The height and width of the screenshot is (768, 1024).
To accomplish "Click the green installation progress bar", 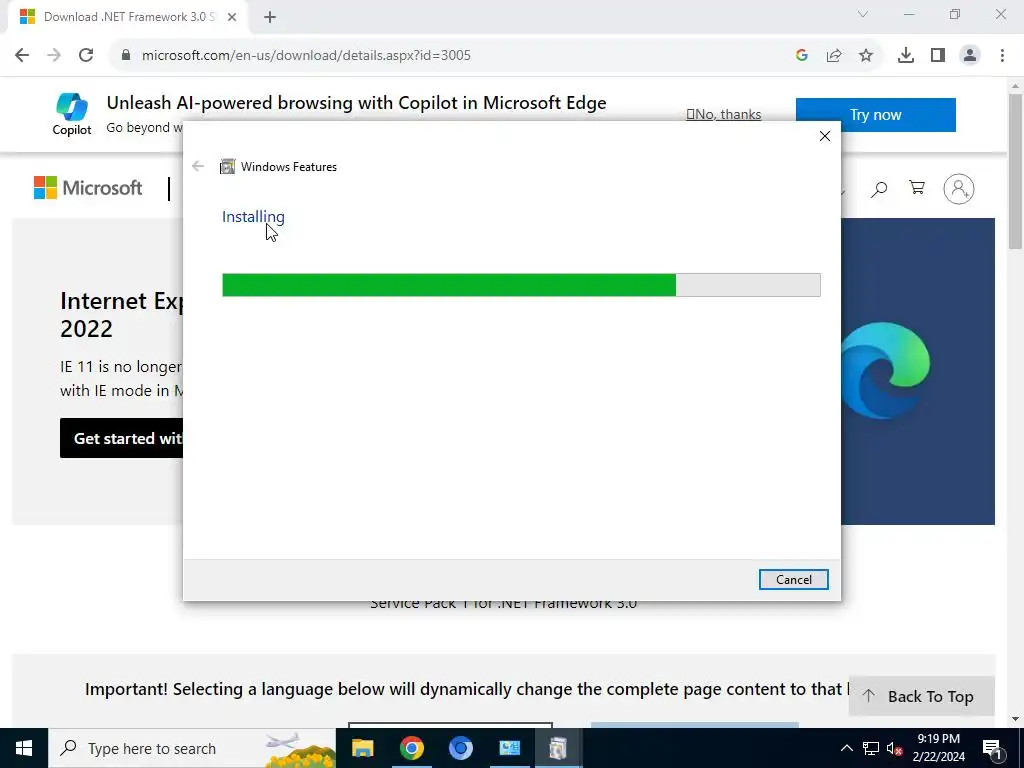I will click(x=521, y=285).
